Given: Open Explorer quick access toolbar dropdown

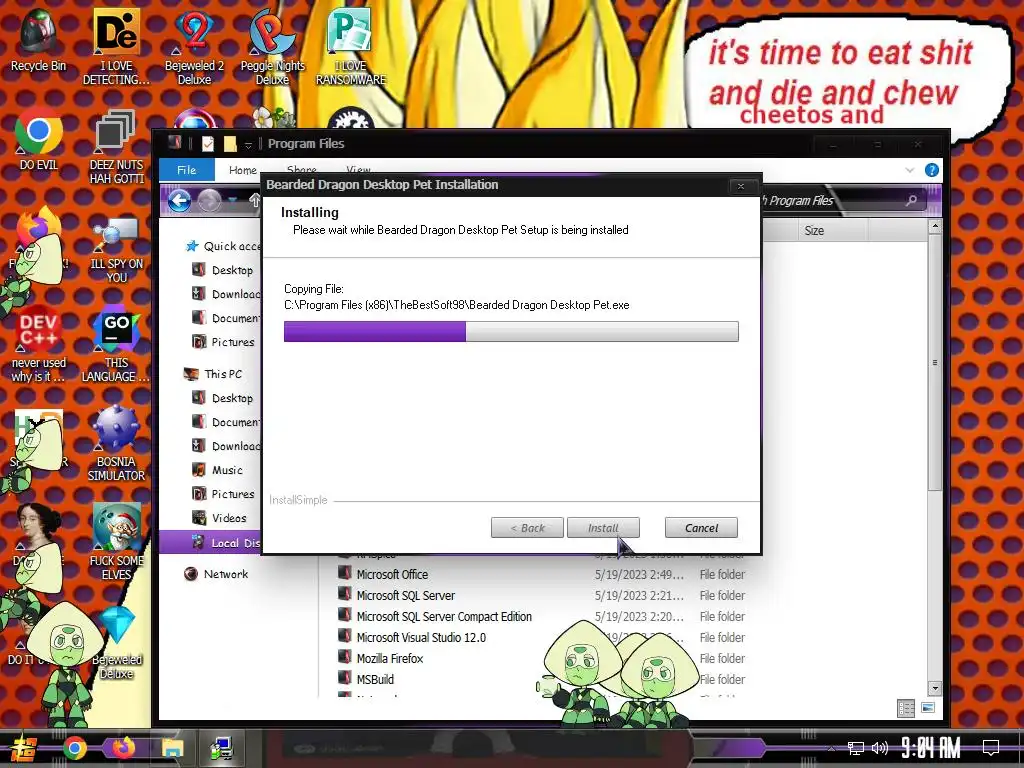Looking at the screenshot, I should tap(248, 144).
